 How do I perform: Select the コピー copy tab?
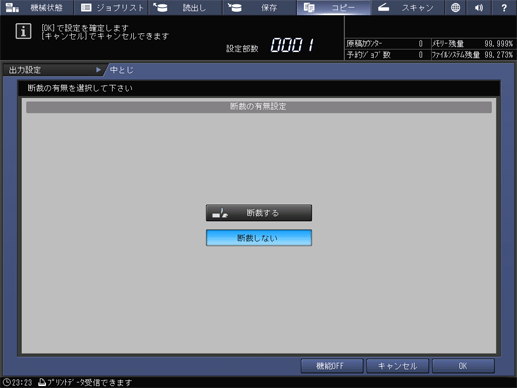(x=334, y=7)
